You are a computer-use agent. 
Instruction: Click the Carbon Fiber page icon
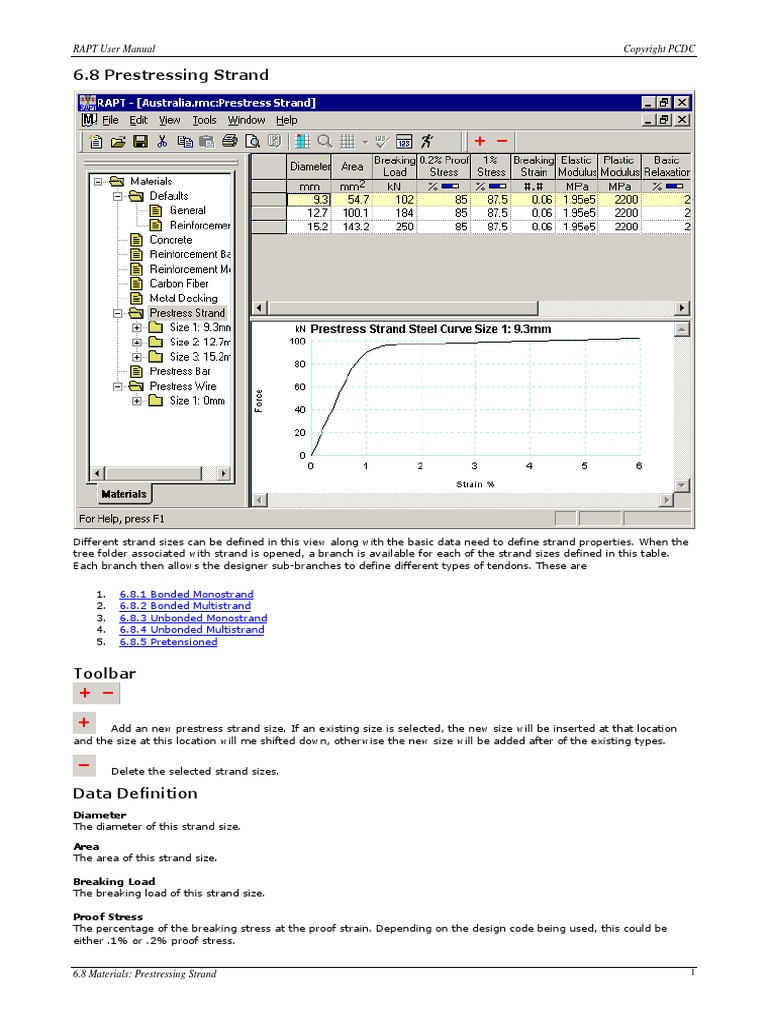[136, 283]
